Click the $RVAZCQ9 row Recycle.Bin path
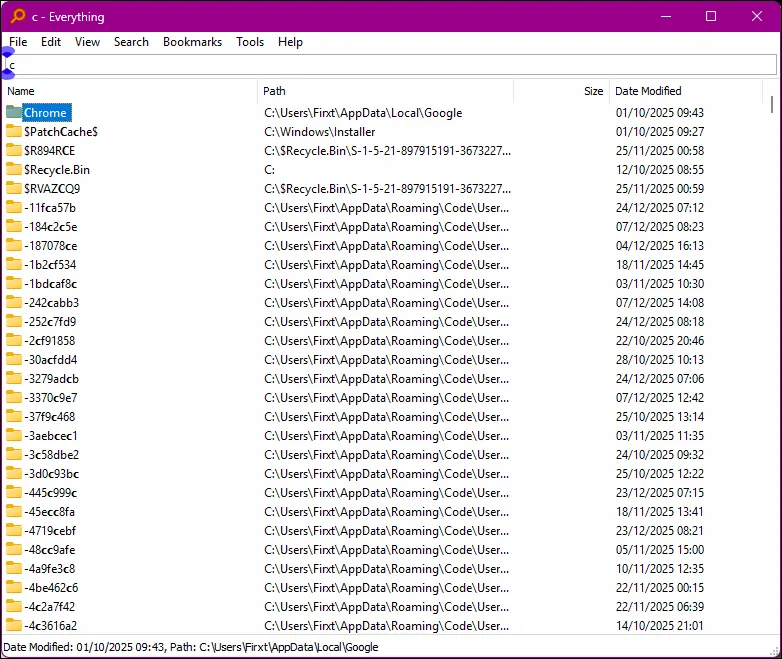 pyautogui.click(x=388, y=189)
